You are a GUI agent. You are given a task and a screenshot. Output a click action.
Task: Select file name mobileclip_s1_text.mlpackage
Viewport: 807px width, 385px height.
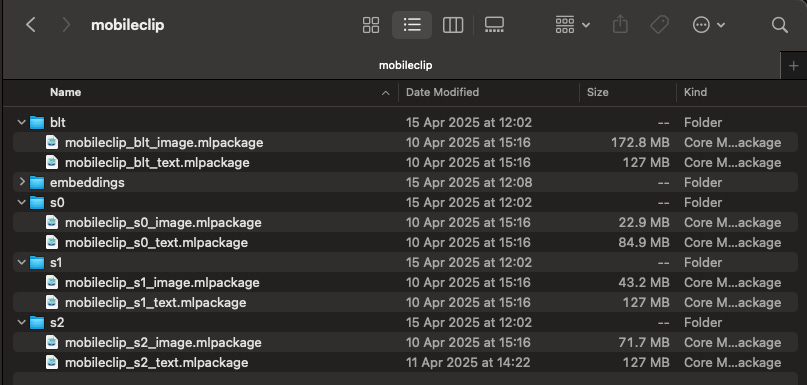click(x=155, y=303)
